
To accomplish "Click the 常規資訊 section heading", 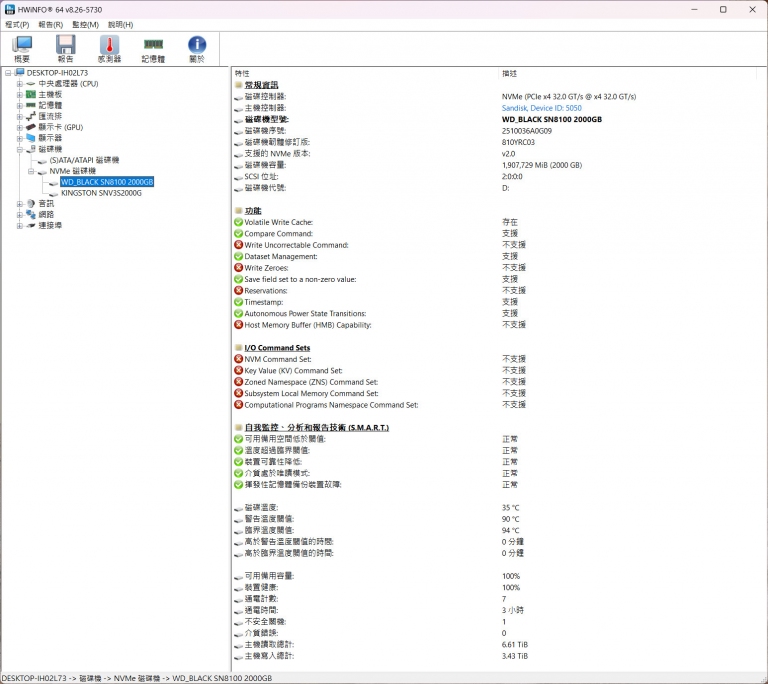I will 261,85.
